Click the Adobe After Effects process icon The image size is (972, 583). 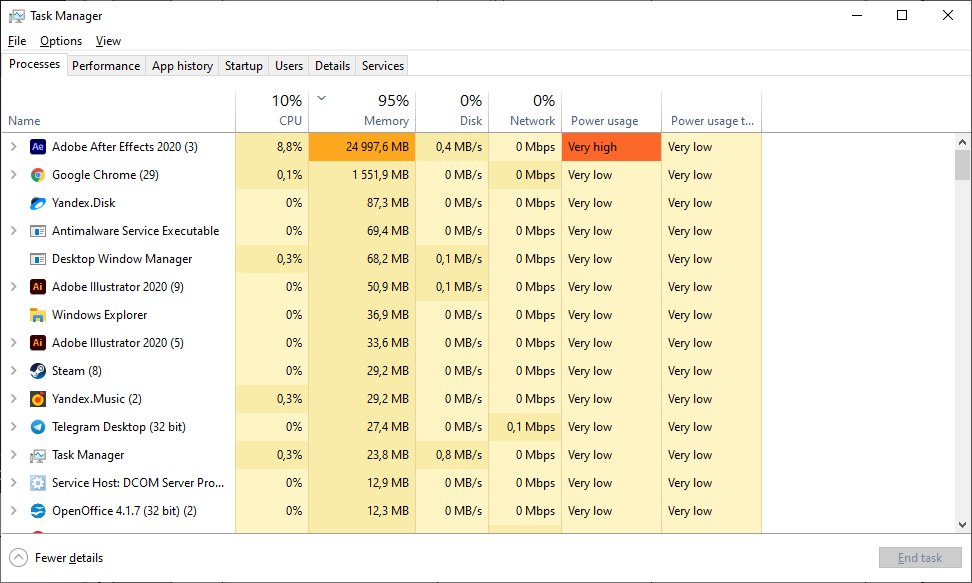[x=38, y=147]
